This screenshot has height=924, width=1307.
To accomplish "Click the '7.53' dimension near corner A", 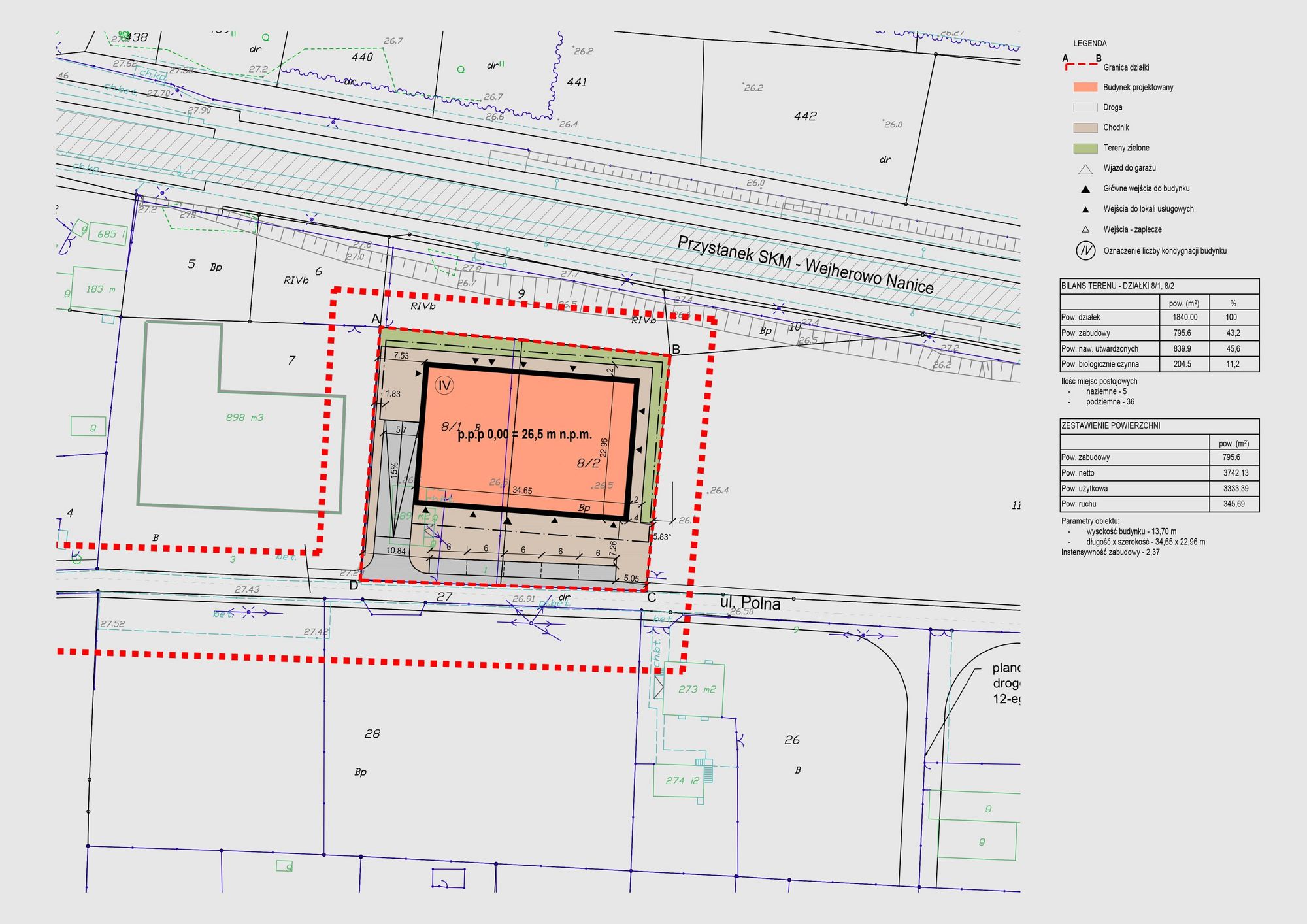I will [x=401, y=356].
